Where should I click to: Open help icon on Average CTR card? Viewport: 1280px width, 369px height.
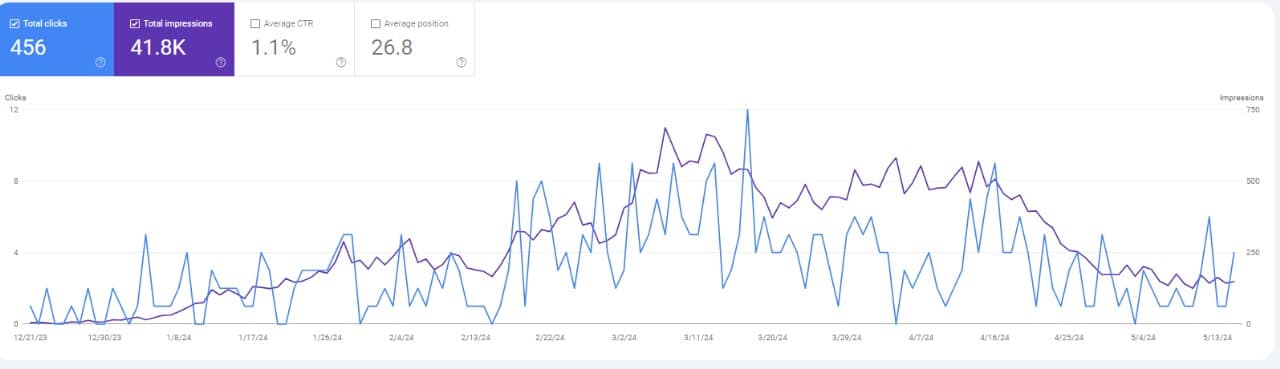(x=341, y=62)
